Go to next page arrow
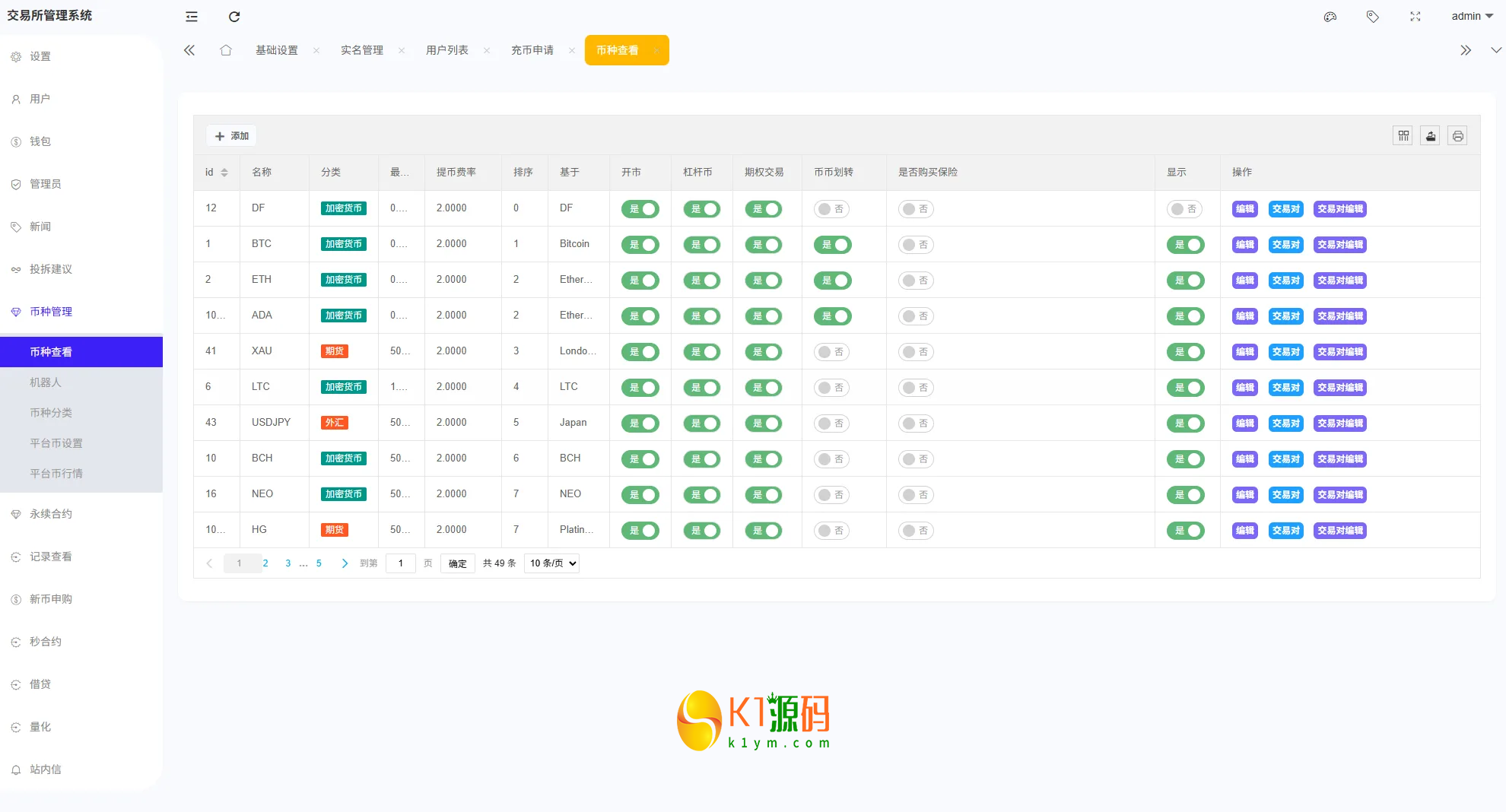The width and height of the screenshot is (1506, 812). click(345, 563)
